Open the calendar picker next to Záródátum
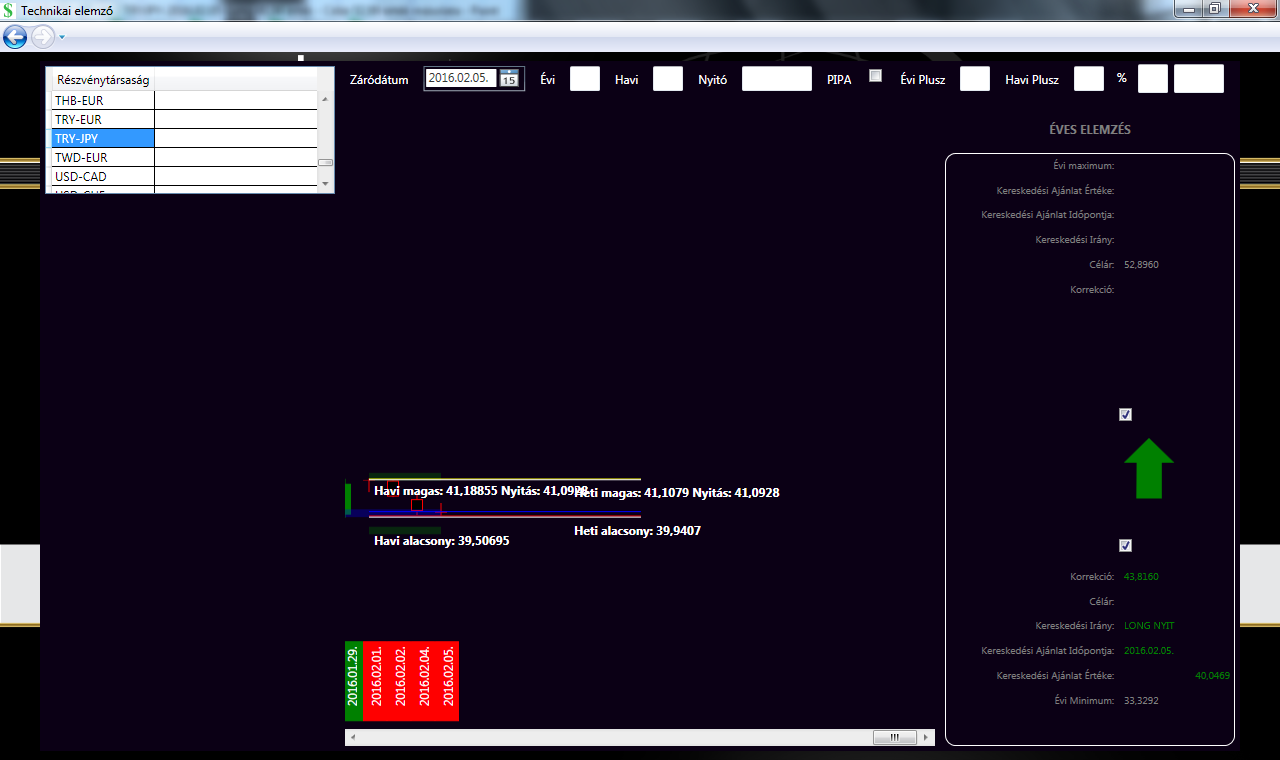This screenshot has width=1280, height=760. tap(509, 79)
